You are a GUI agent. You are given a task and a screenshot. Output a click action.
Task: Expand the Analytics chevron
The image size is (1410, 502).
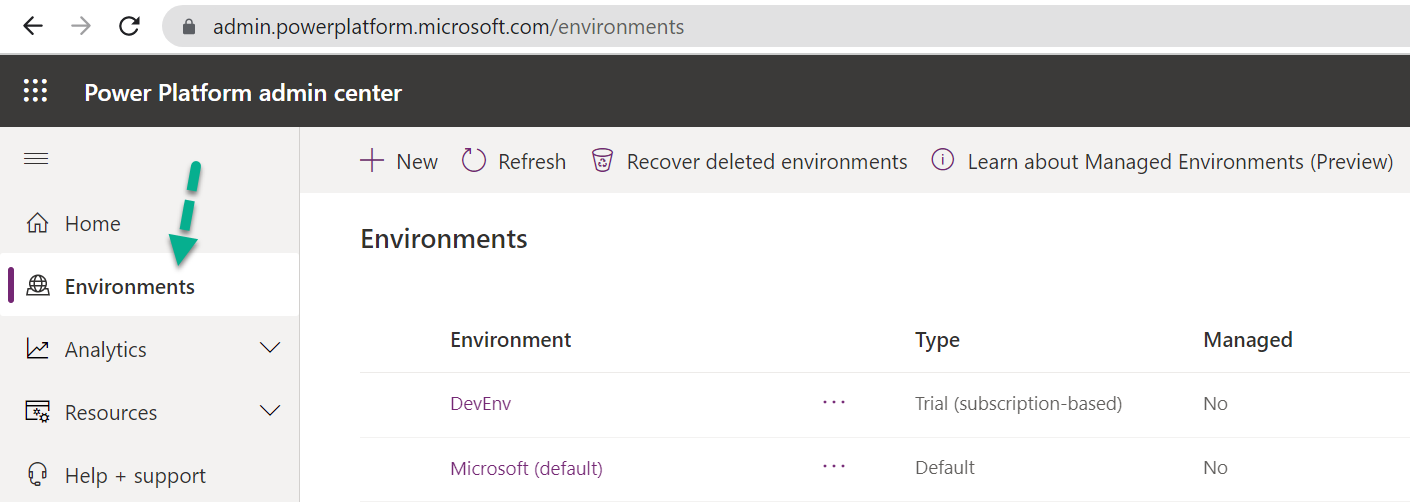point(270,348)
